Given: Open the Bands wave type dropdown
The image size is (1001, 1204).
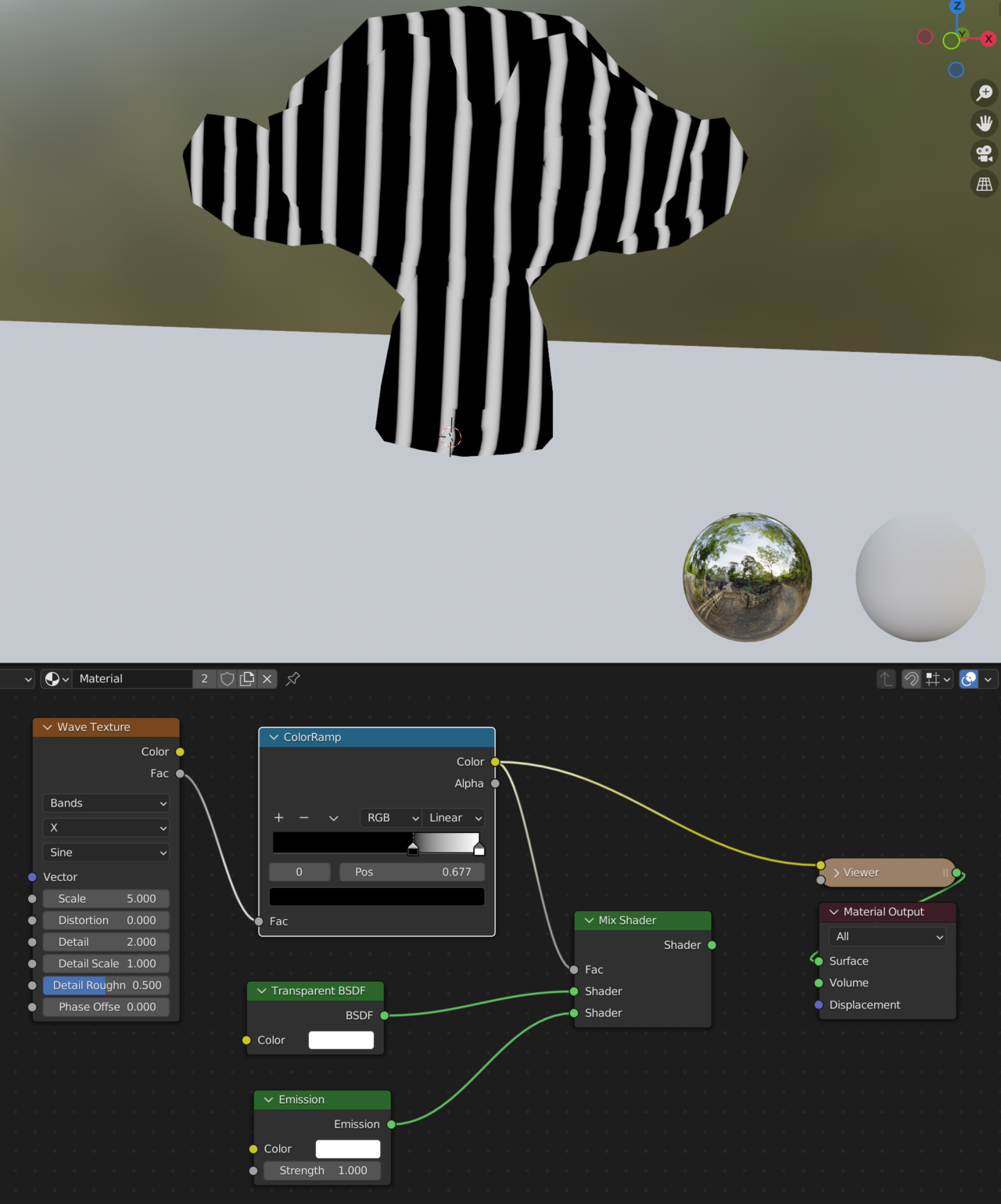Looking at the screenshot, I should 106,803.
